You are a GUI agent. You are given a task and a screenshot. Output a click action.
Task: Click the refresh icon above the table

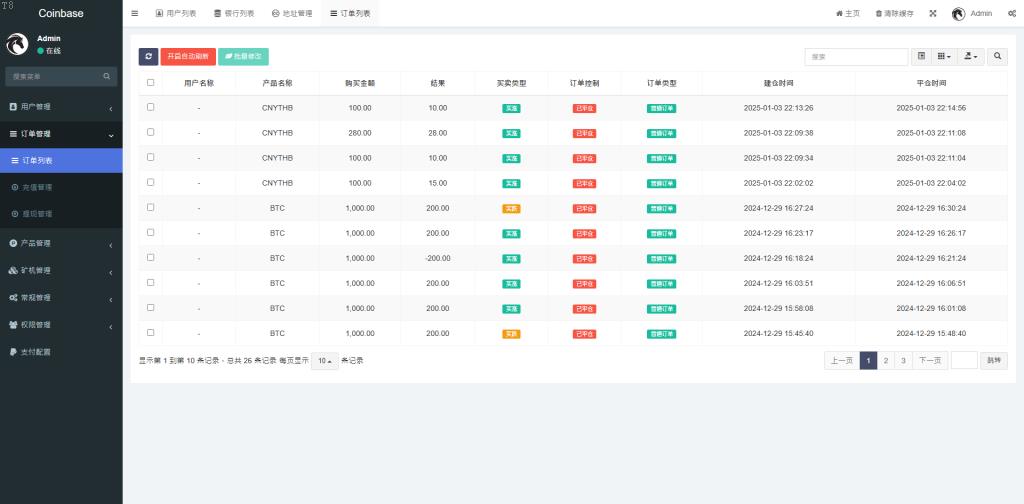click(148, 57)
